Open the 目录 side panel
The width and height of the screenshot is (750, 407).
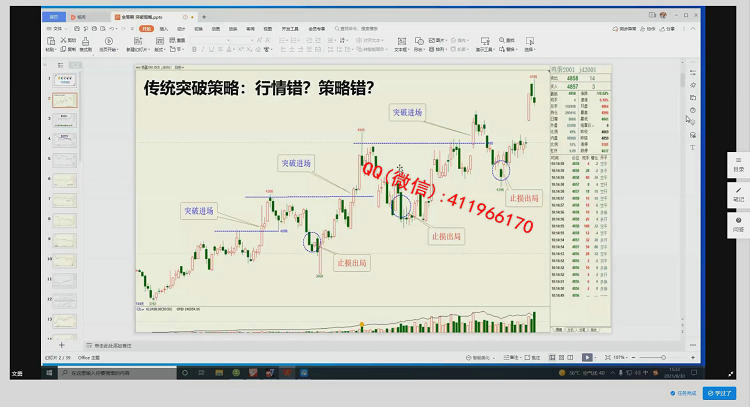(738, 164)
